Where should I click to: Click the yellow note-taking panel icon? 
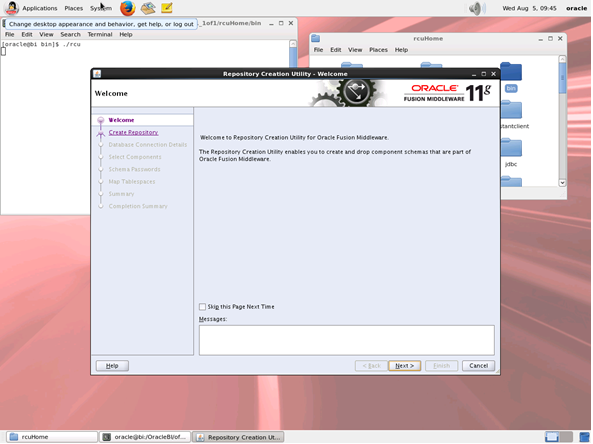coord(167,8)
